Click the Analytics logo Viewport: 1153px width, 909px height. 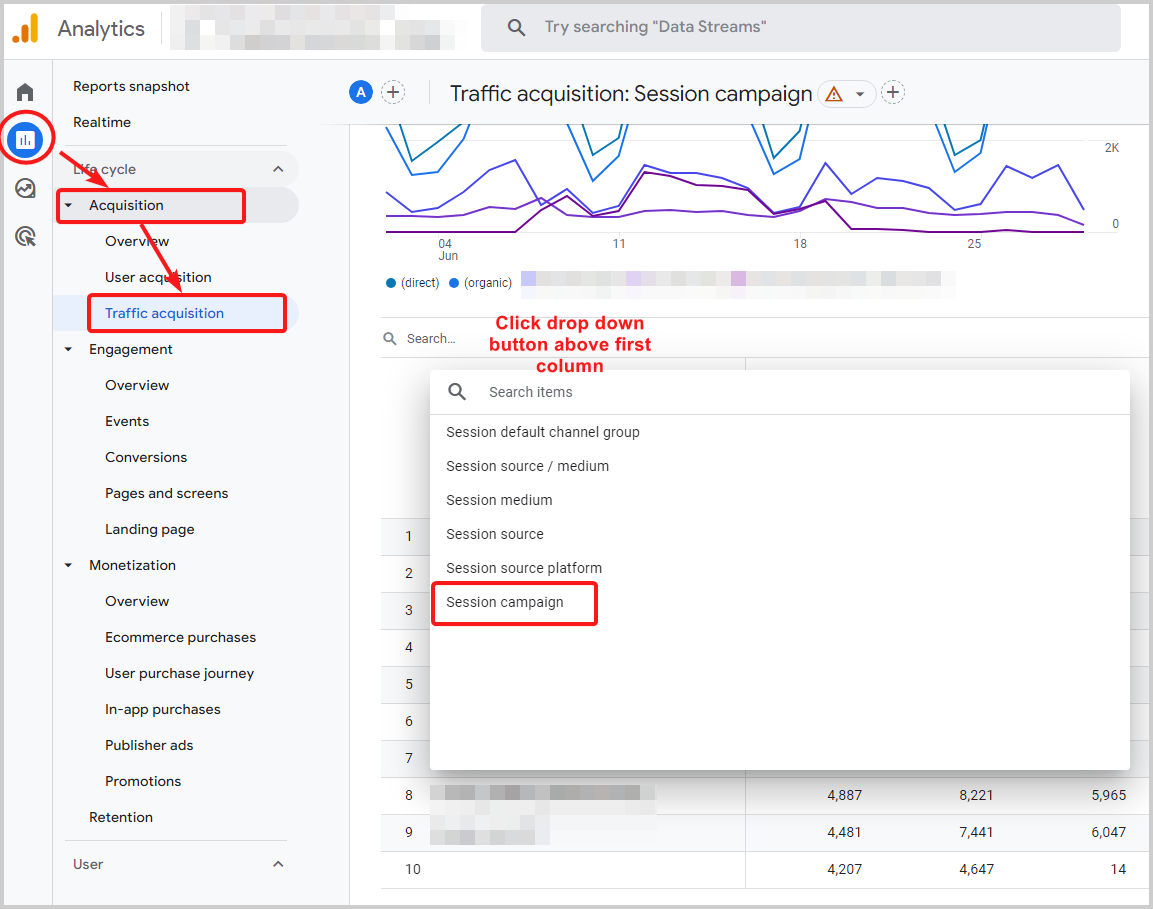pos(26,29)
